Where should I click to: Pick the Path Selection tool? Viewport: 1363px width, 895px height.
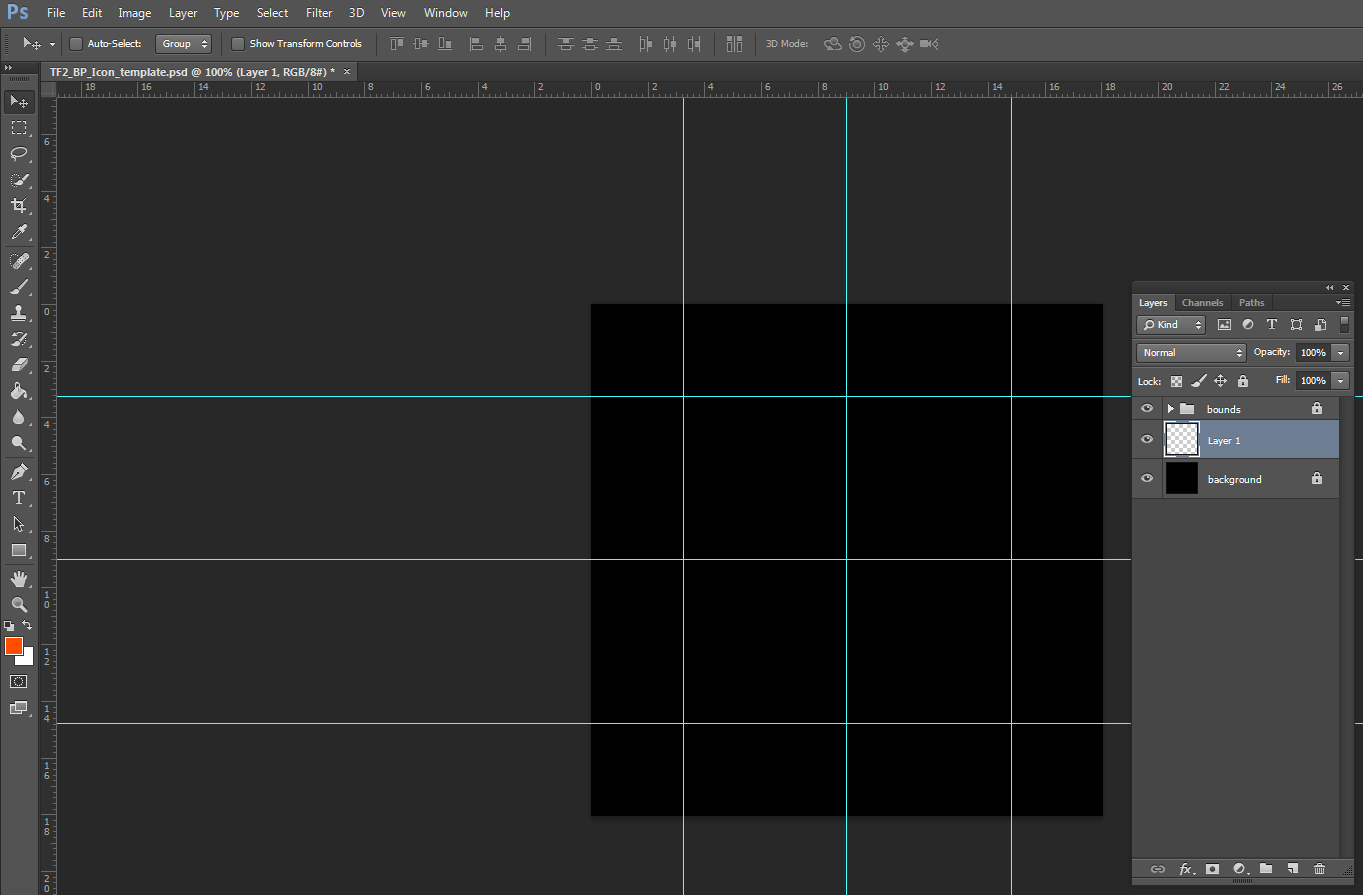tap(19, 524)
